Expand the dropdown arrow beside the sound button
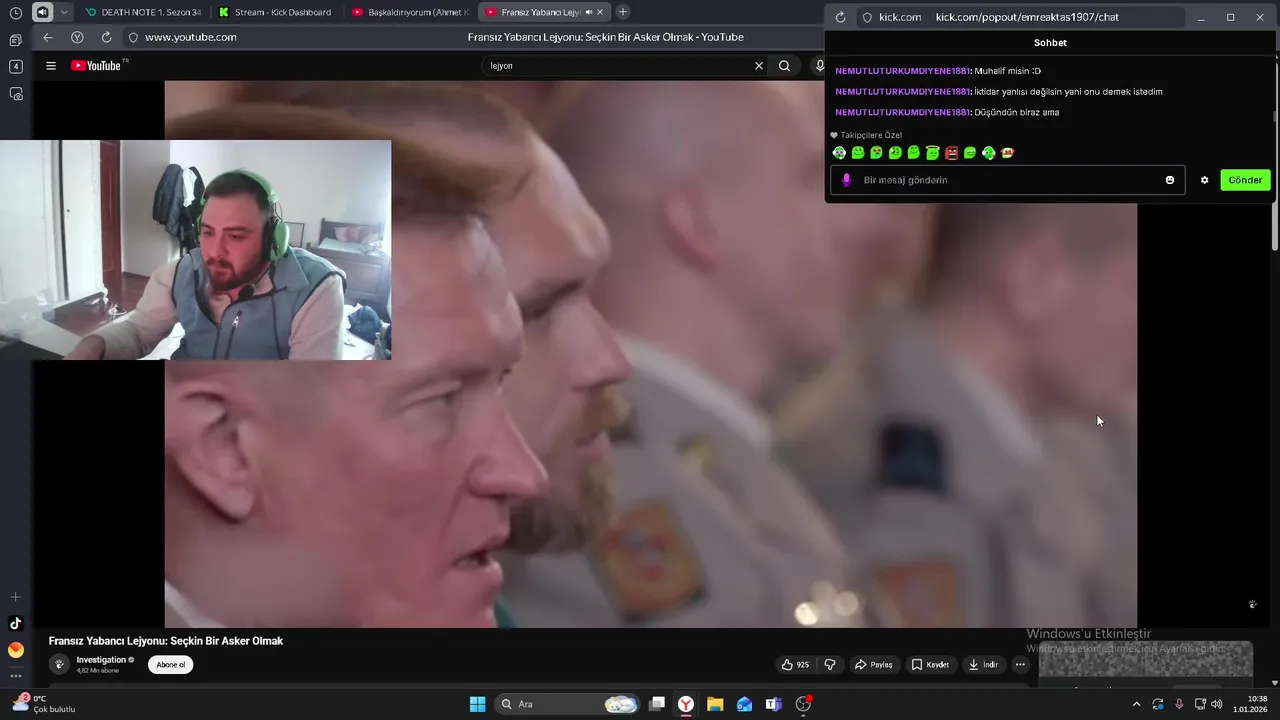This screenshot has width=1280, height=720. point(65,13)
